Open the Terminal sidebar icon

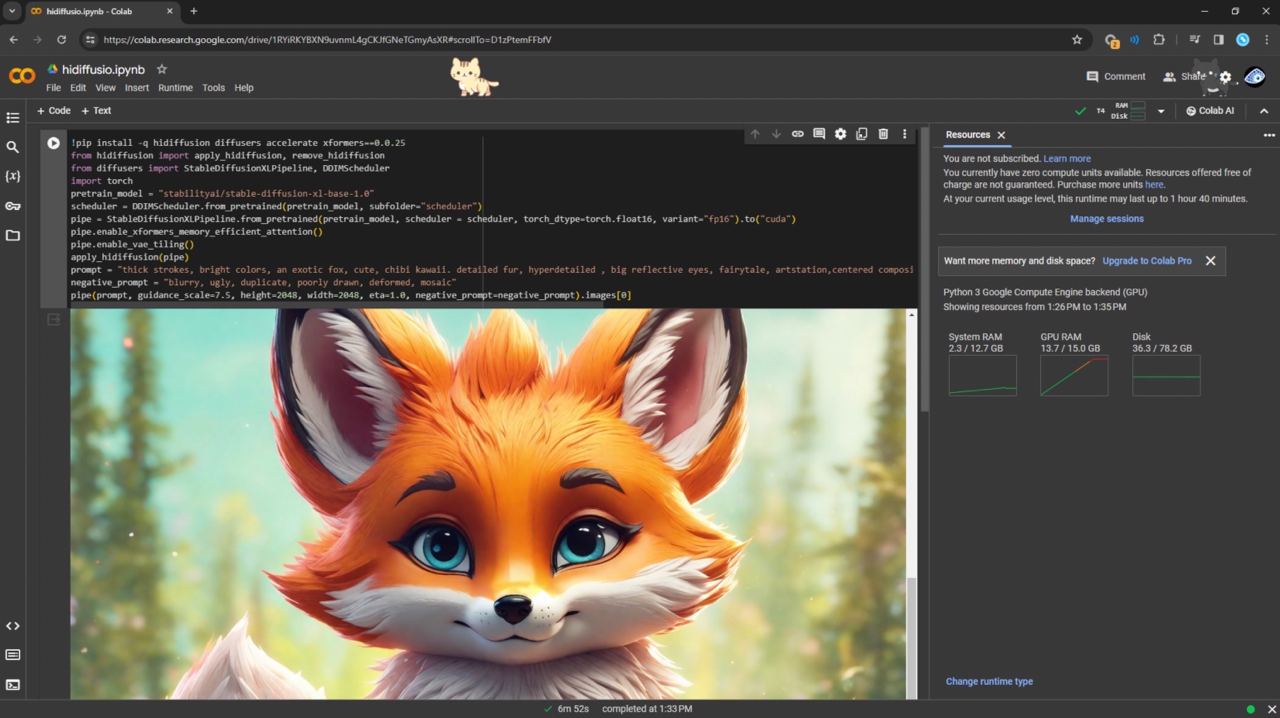tap(13, 685)
